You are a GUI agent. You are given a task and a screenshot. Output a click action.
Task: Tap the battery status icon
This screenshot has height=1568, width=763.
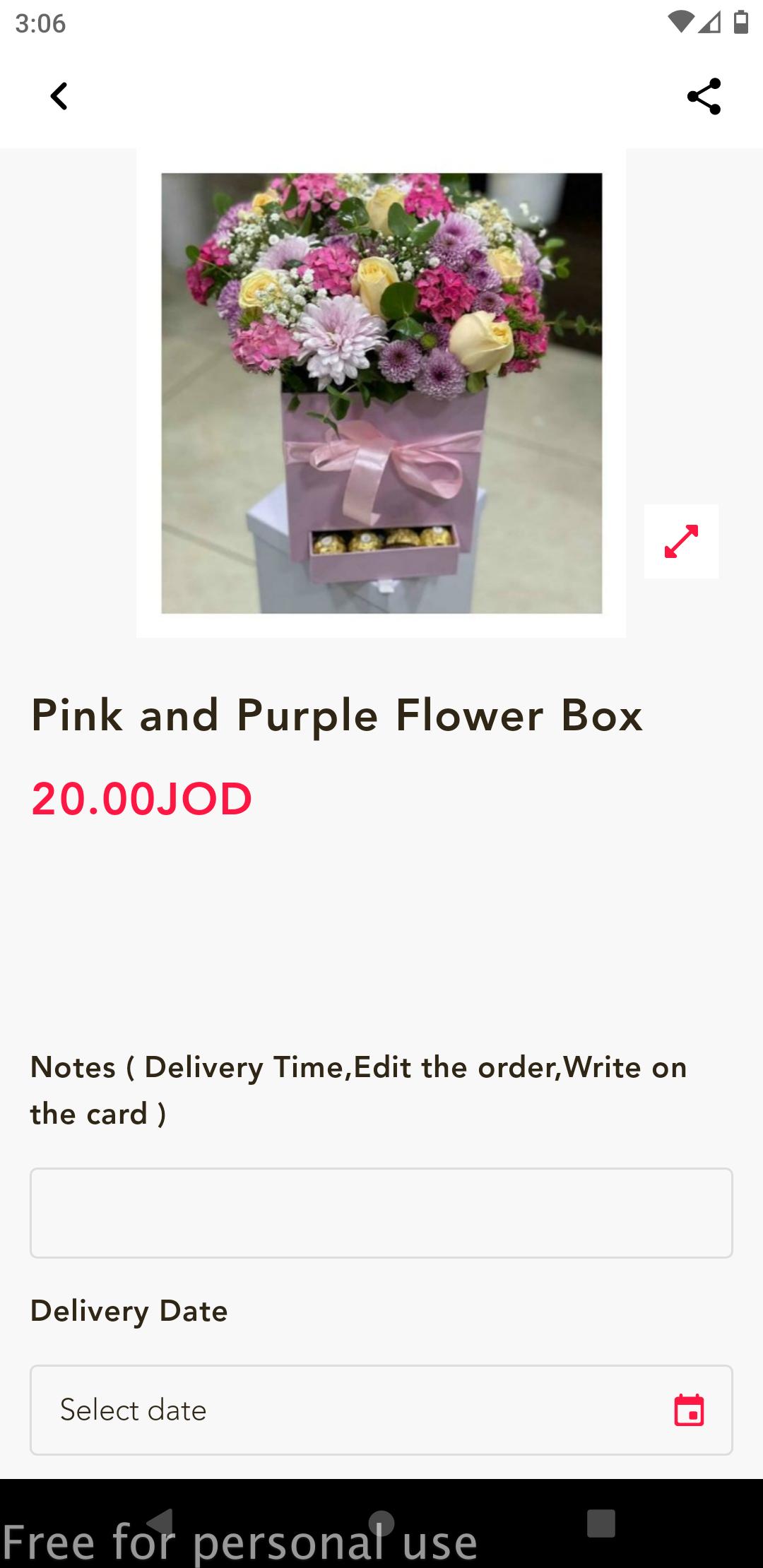pos(740,23)
